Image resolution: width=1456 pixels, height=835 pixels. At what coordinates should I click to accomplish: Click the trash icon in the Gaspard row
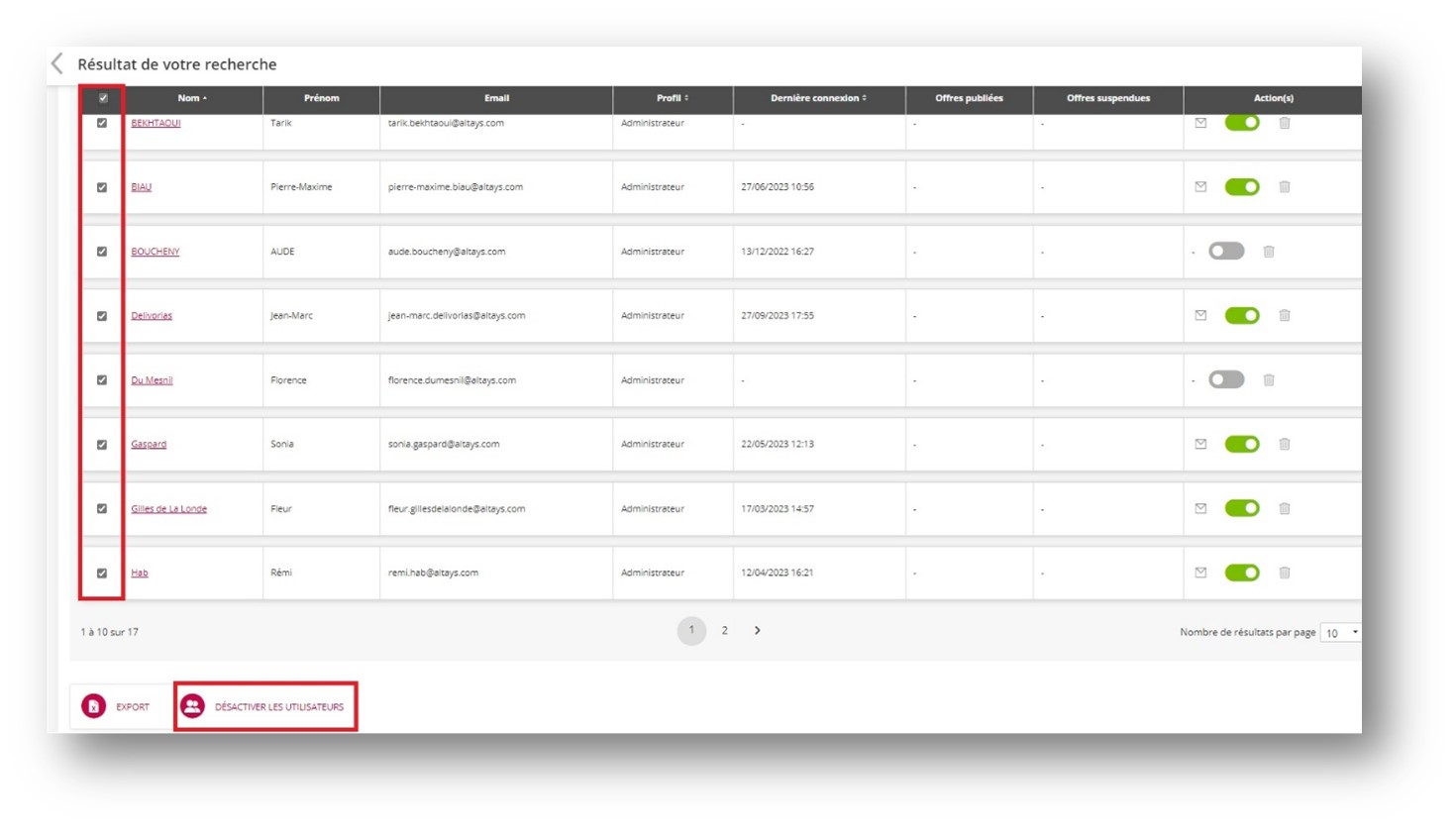(x=1285, y=445)
